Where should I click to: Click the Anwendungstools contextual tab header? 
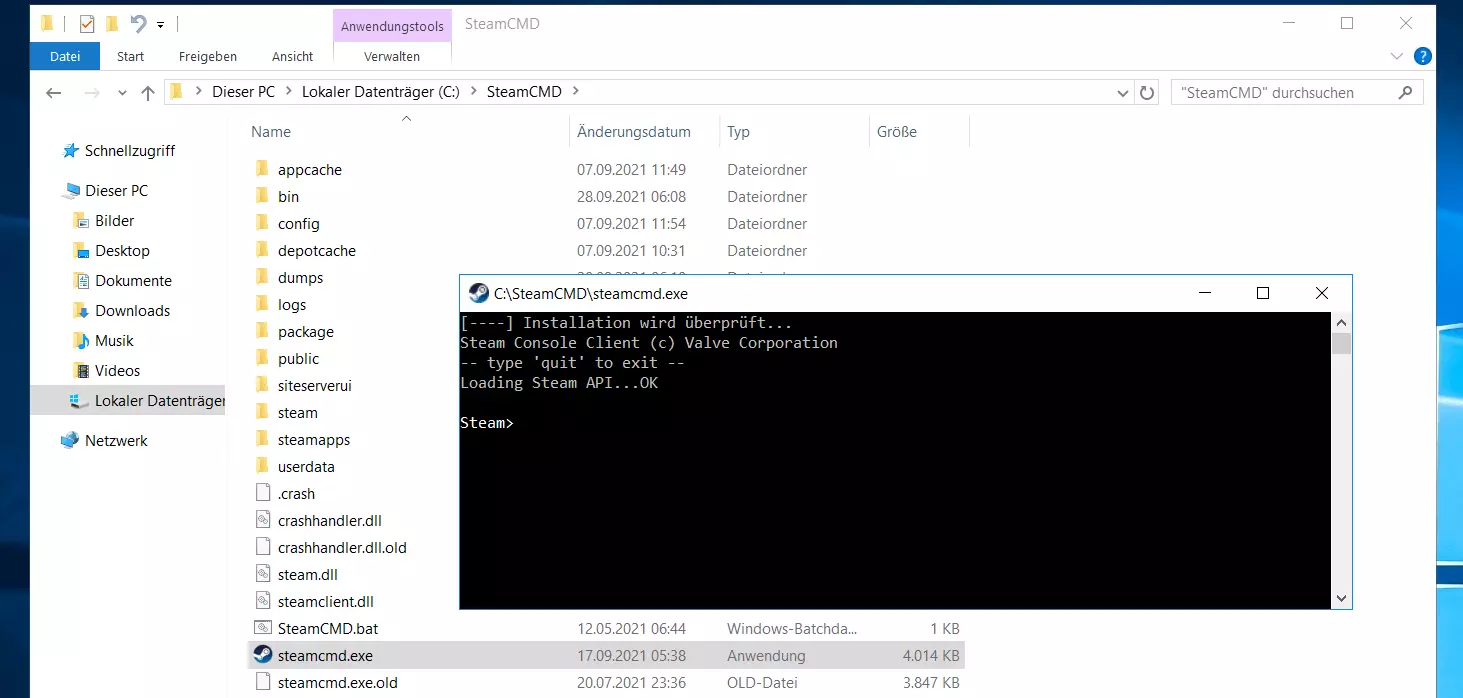point(392,27)
